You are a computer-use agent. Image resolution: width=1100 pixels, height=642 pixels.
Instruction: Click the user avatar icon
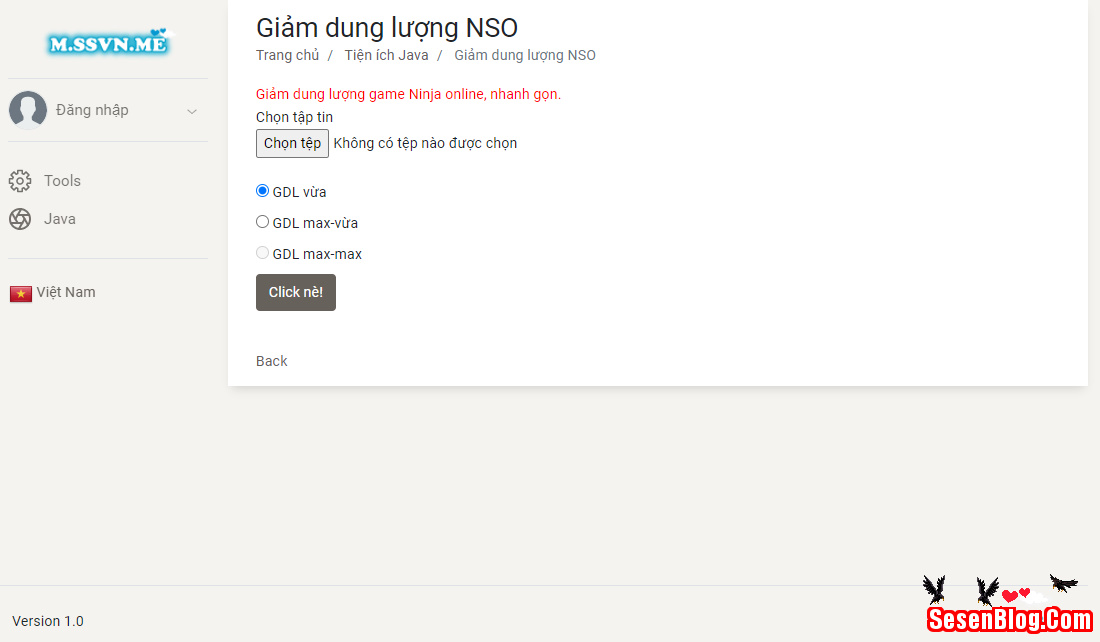pos(28,110)
